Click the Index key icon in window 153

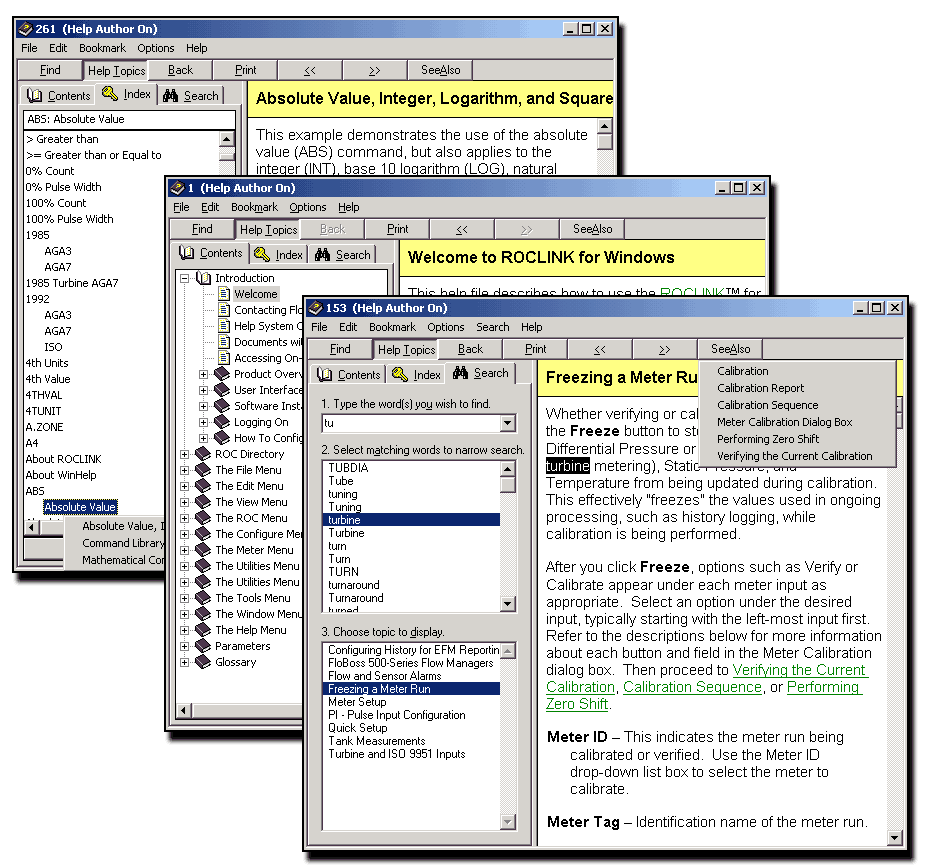tap(400, 374)
